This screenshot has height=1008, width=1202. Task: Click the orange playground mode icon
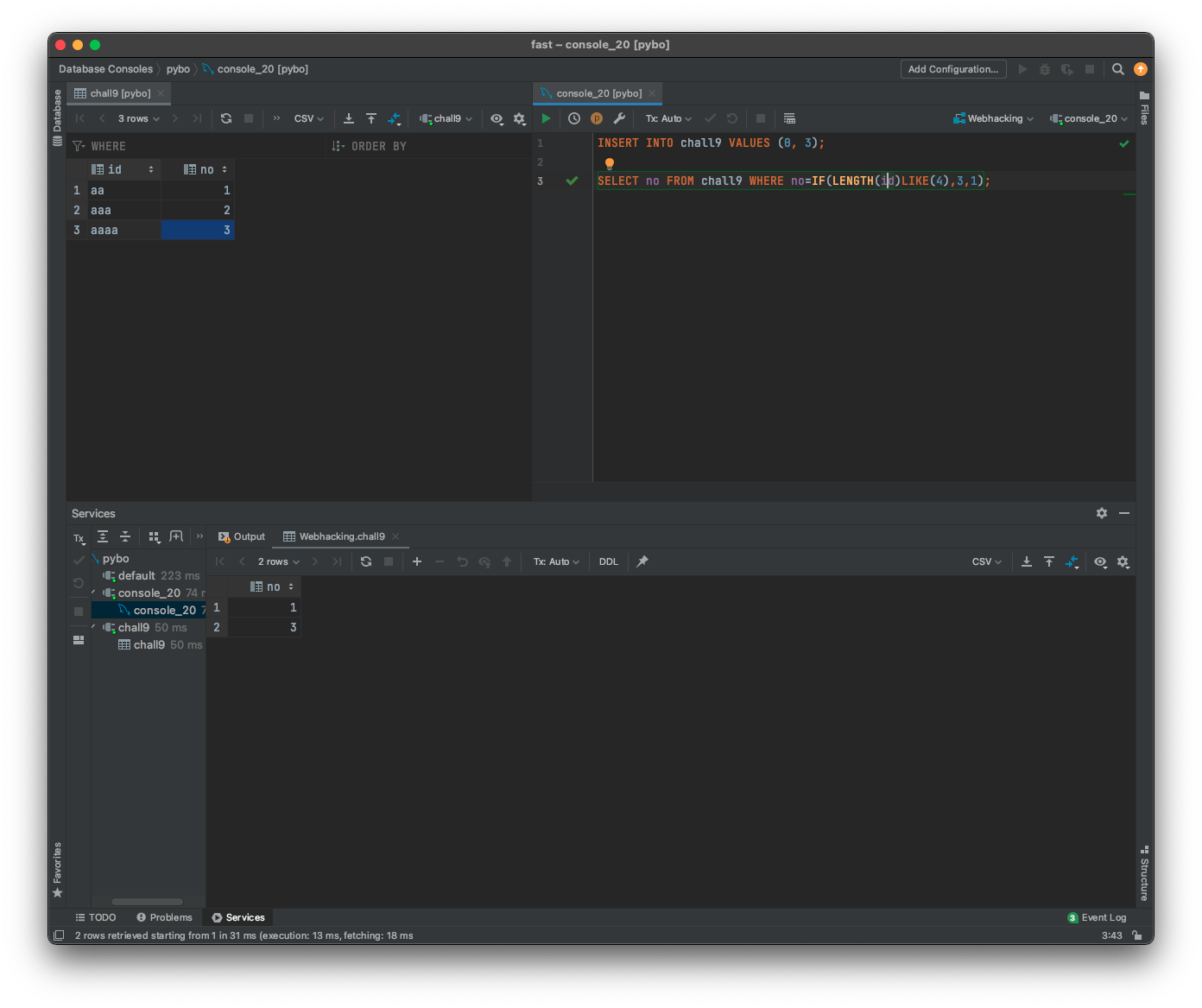pyautogui.click(x=597, y=118)
